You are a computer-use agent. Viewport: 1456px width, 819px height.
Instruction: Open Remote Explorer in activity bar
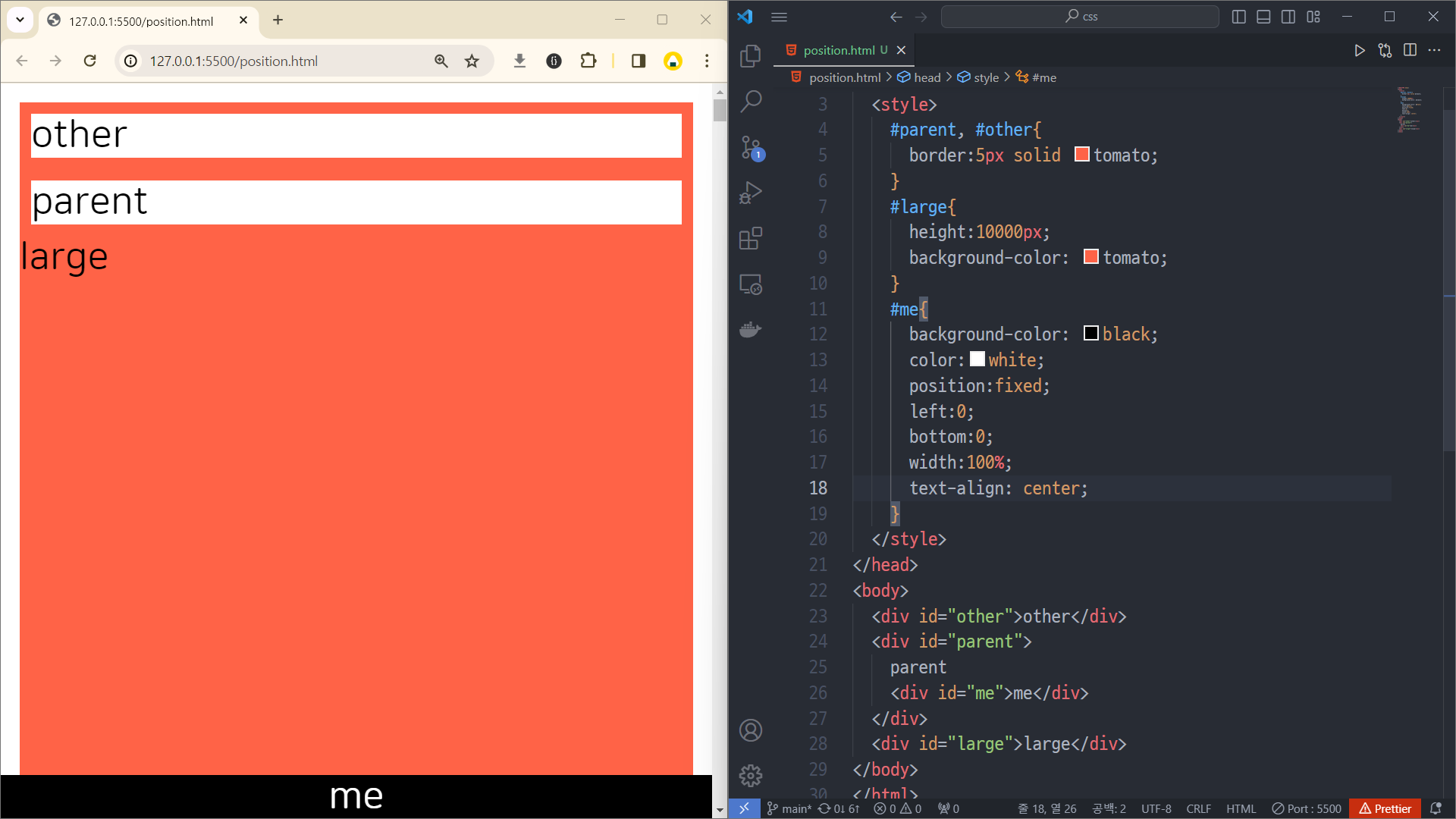[x=750, y=284]
